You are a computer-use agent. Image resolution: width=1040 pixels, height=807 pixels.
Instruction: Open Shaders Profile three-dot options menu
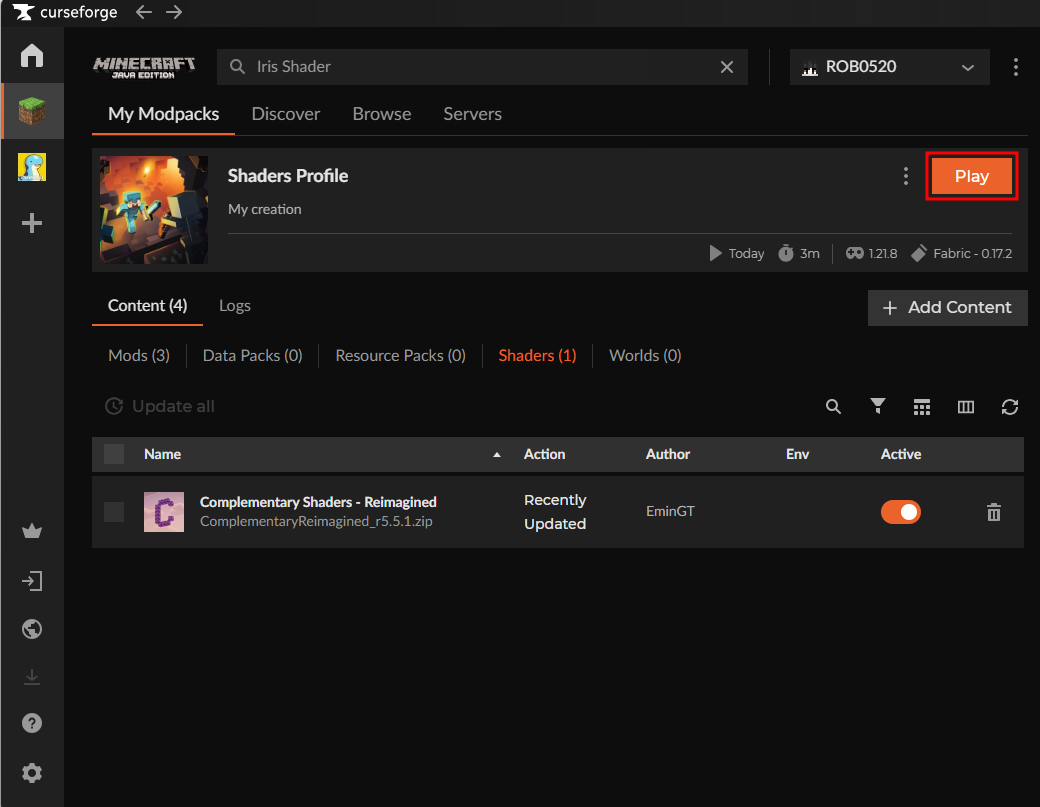coord(905,176)
